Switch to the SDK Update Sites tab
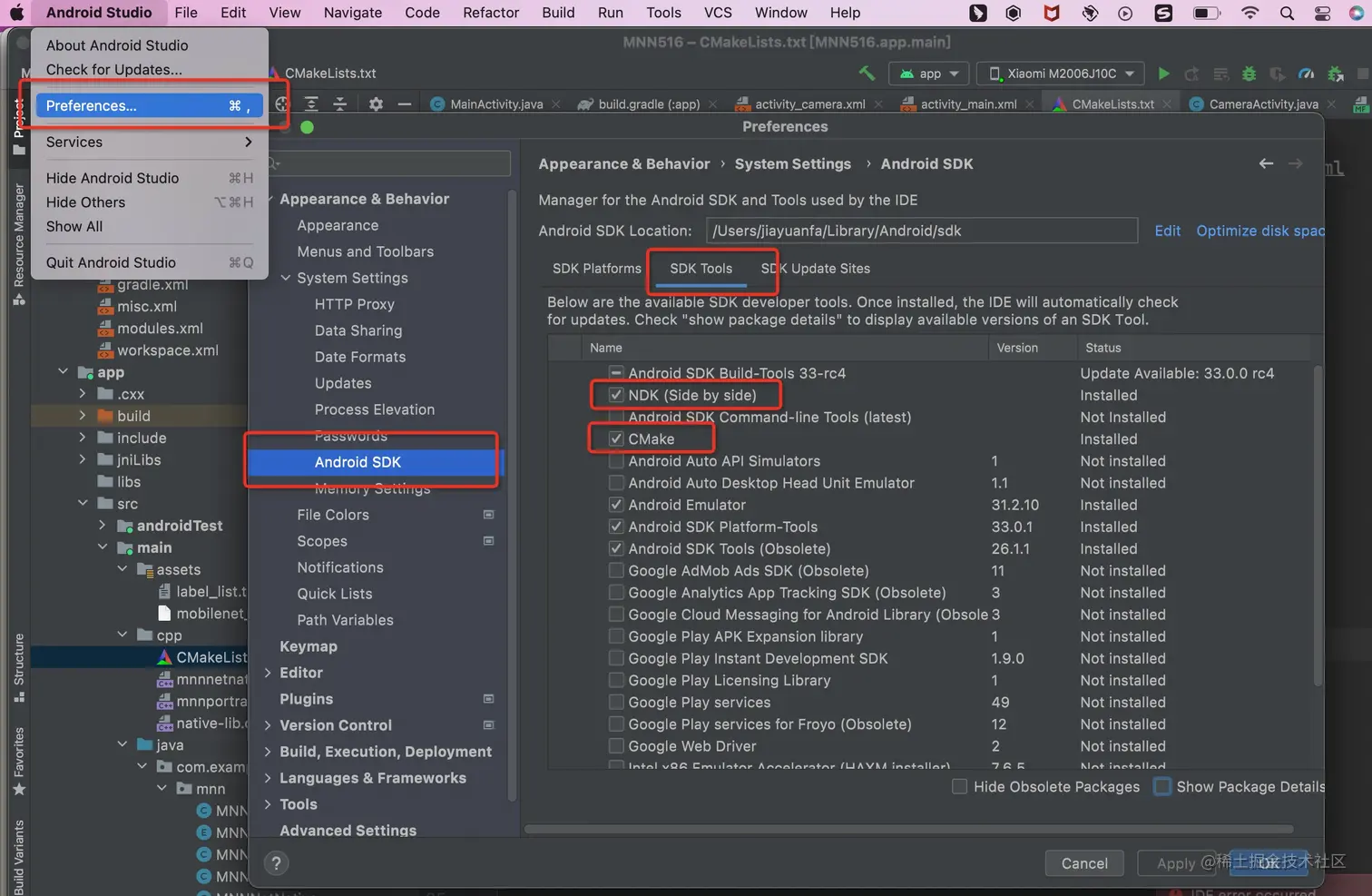The width and height of the screenshot is (1372, 896). coord(816,269)
